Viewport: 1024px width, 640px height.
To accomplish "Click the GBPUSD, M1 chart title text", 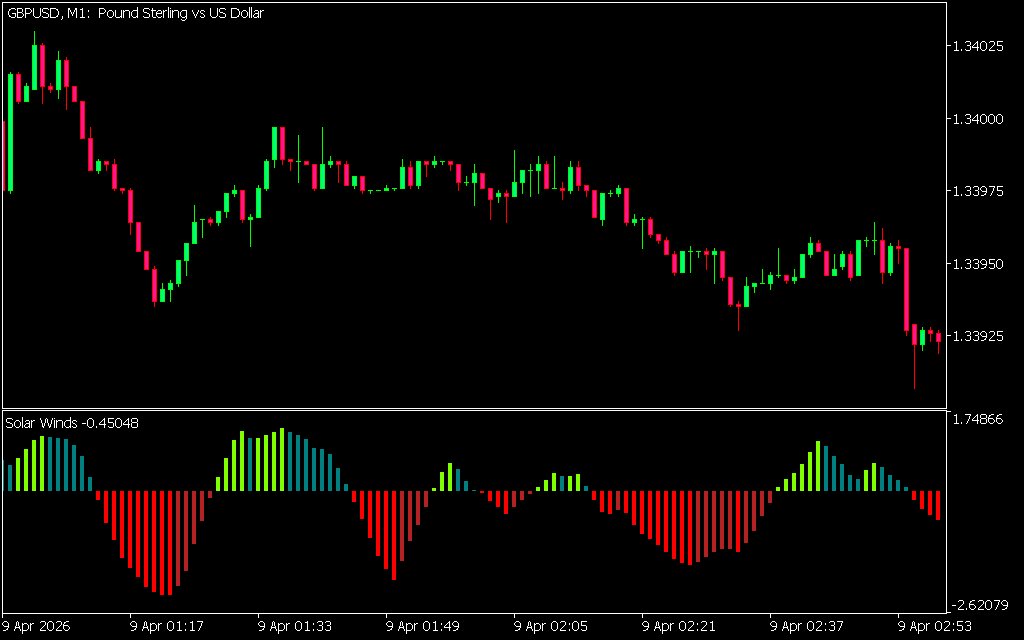I will tap(134, 14).
